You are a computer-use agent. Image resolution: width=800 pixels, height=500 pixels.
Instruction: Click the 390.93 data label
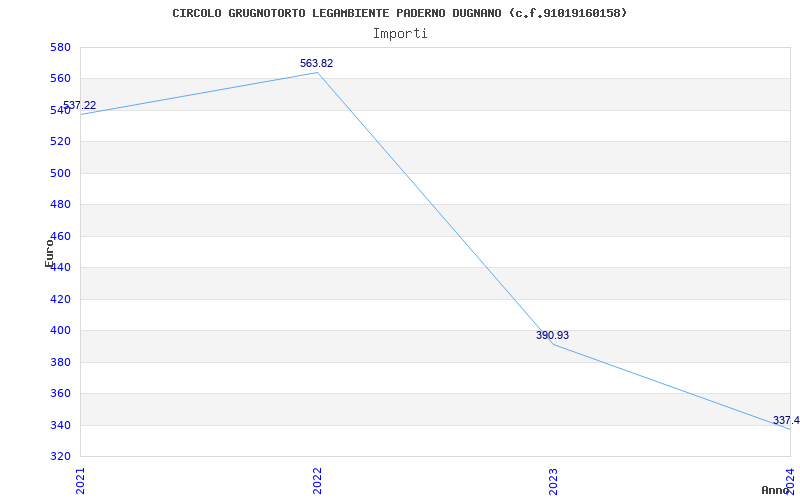point(552,335)
